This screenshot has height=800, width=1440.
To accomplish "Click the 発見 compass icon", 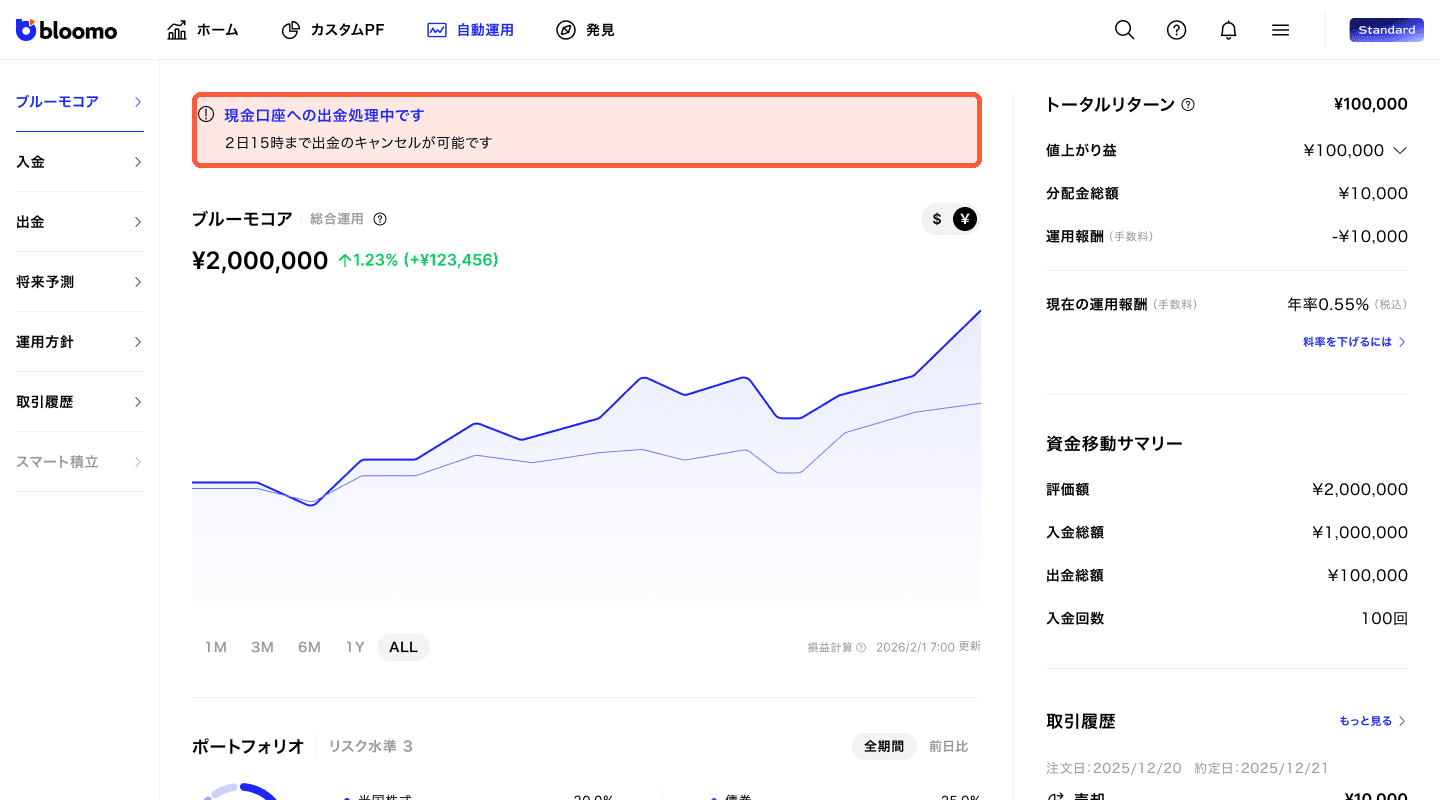I will pos(566,30).
